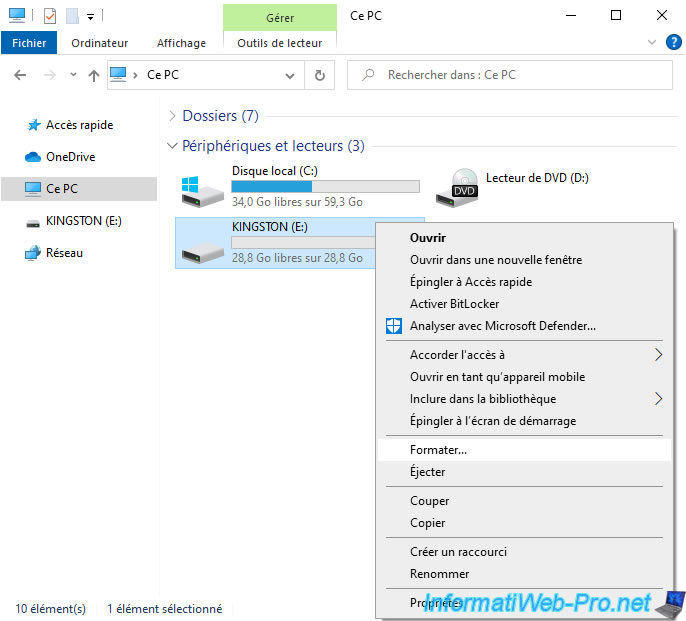The image size is (686, 621).
Task: Select Éjecter in the context menu
Action: coord(427,472)
